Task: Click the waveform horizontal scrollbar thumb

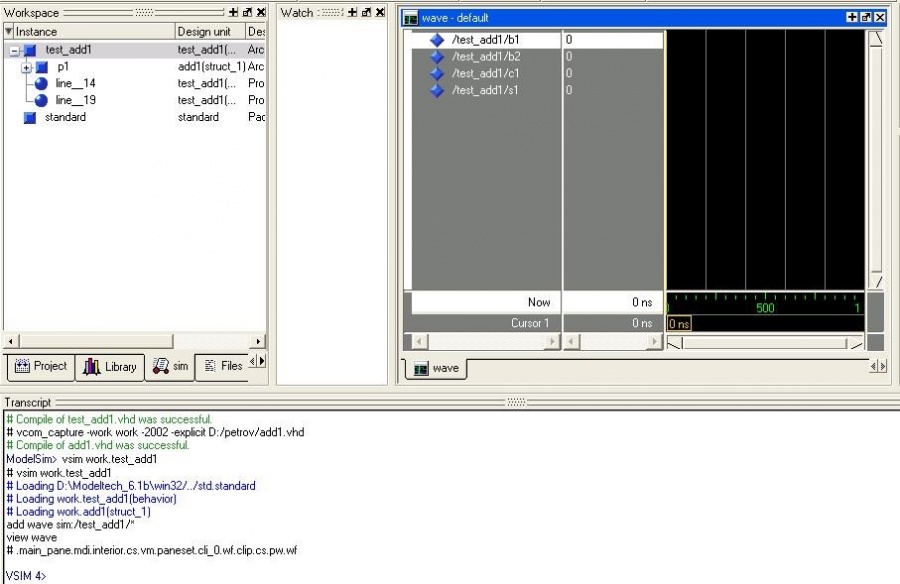Action: (765, 343)
